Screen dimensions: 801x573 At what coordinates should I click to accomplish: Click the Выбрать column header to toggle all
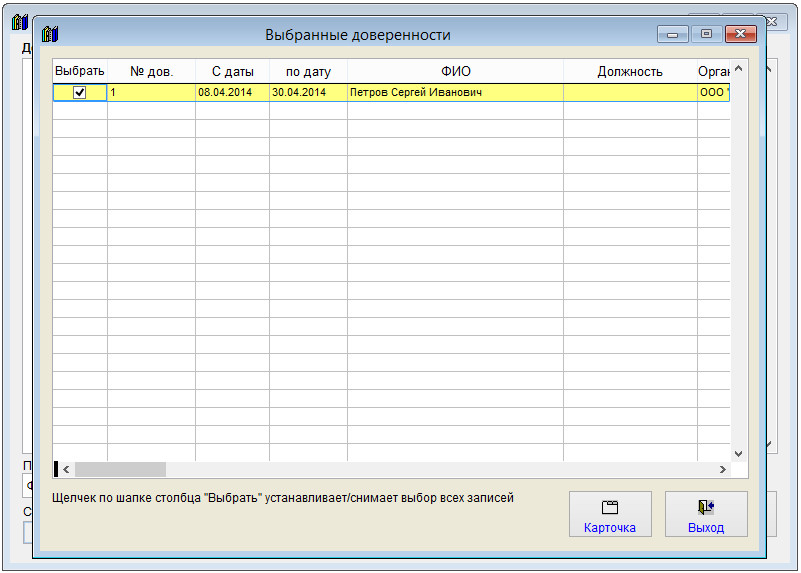[80, 71]
